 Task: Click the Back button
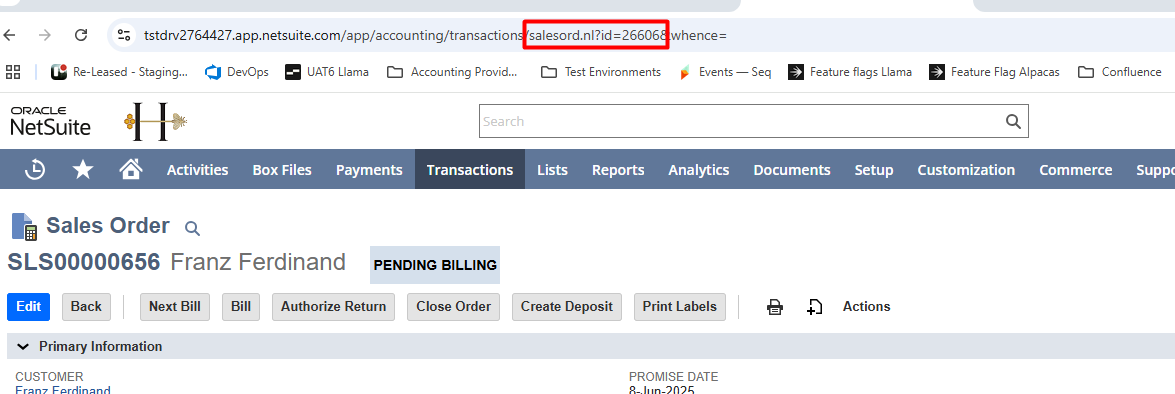[86, 306]
